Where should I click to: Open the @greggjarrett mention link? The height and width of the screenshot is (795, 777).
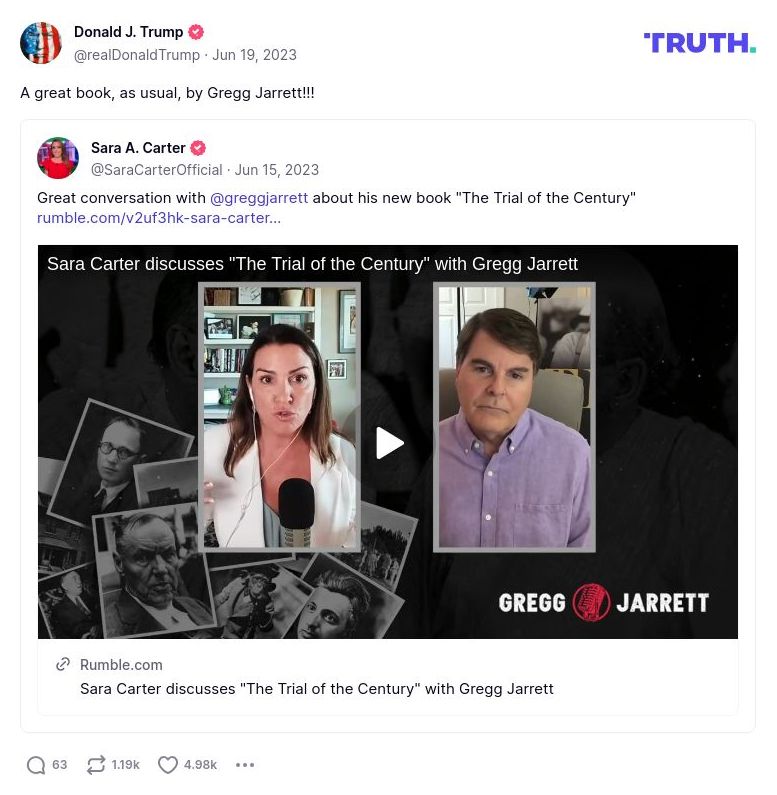[x=259, y=198]
